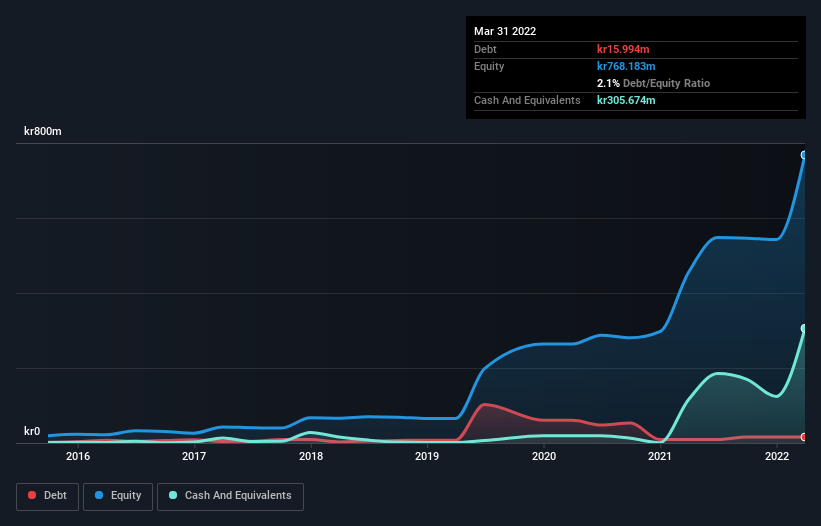
Task: Click the 2018 x-axis label
Action: click(311, 456)
